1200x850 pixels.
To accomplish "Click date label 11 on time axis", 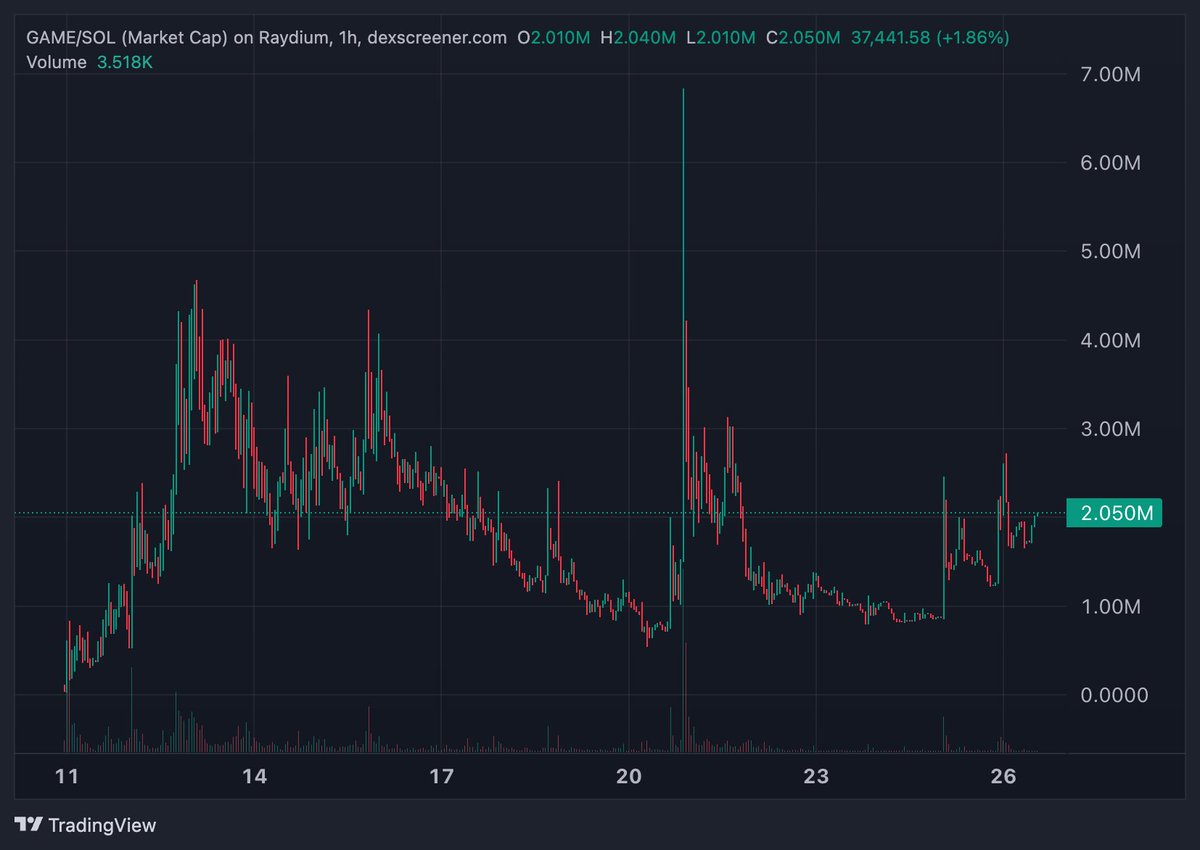I will 66,776.
